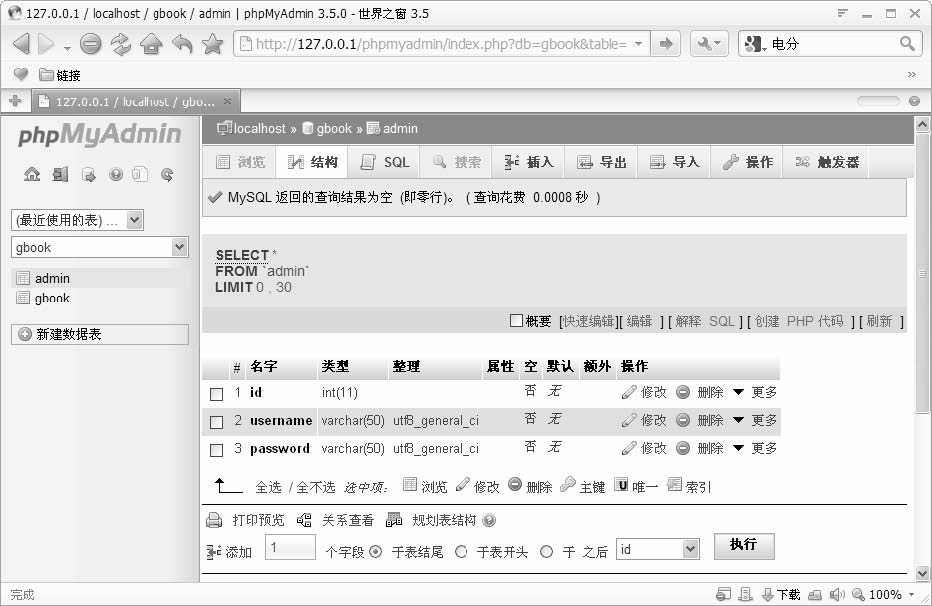Select the 于表开头 radio button

pos(461,552)
